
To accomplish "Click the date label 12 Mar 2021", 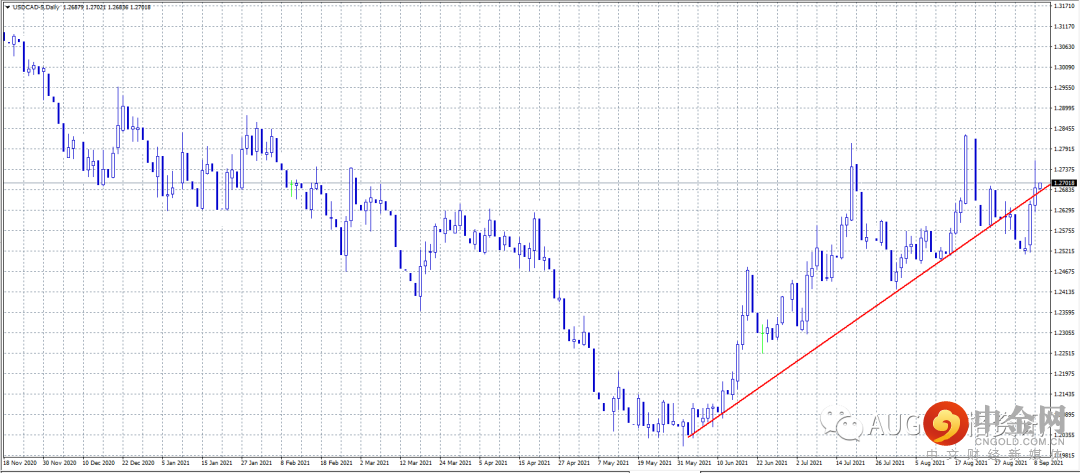I will [x=417, y=463].
